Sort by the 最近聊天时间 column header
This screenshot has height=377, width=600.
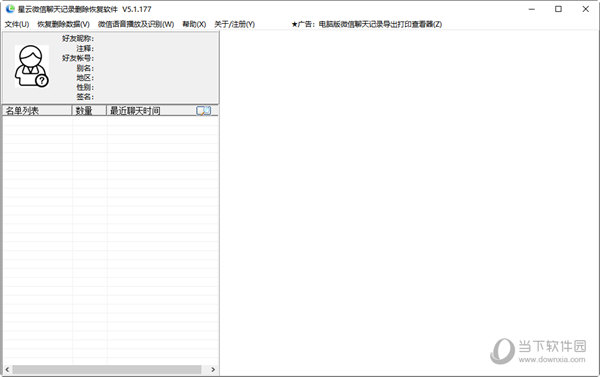(x=151, y=111)
